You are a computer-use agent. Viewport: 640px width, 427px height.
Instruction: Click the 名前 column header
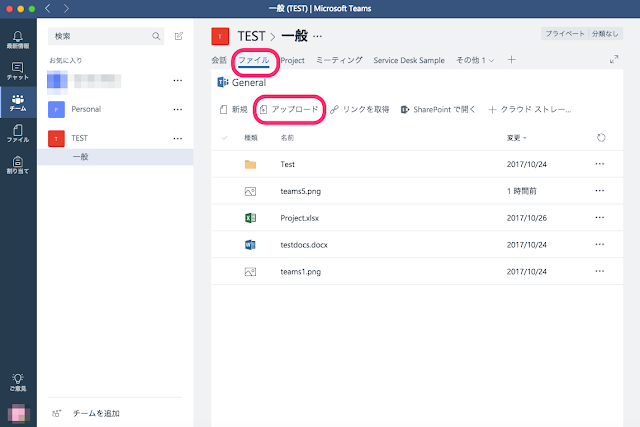coord(287,138)
